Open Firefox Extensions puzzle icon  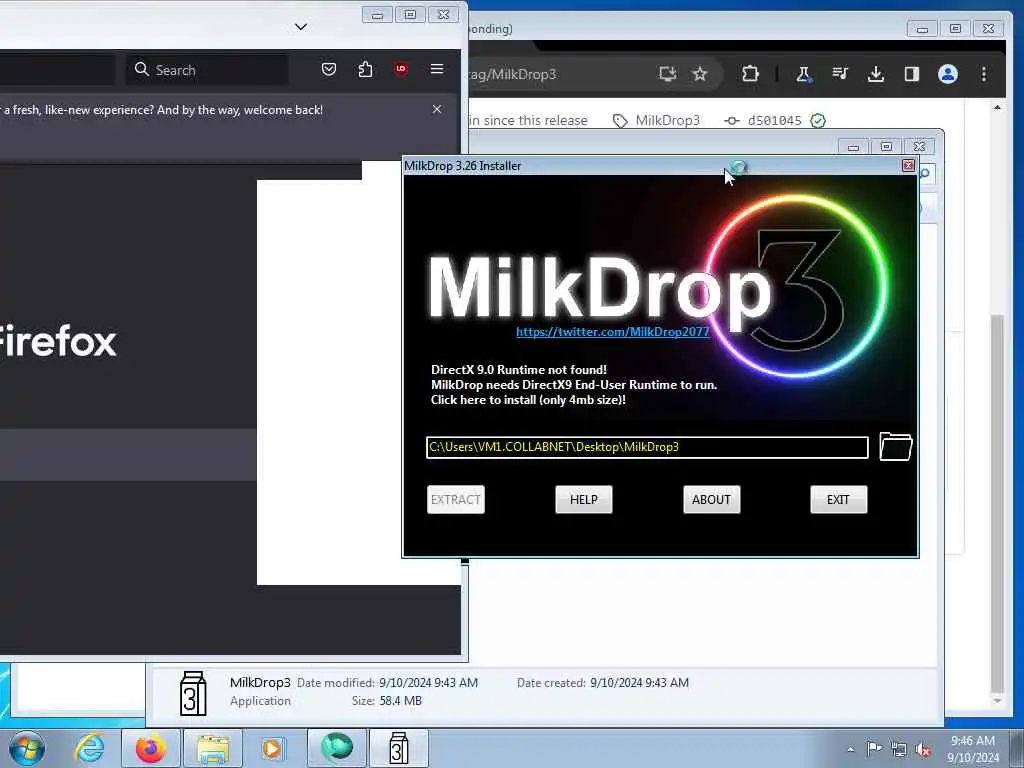coord(366,69)
